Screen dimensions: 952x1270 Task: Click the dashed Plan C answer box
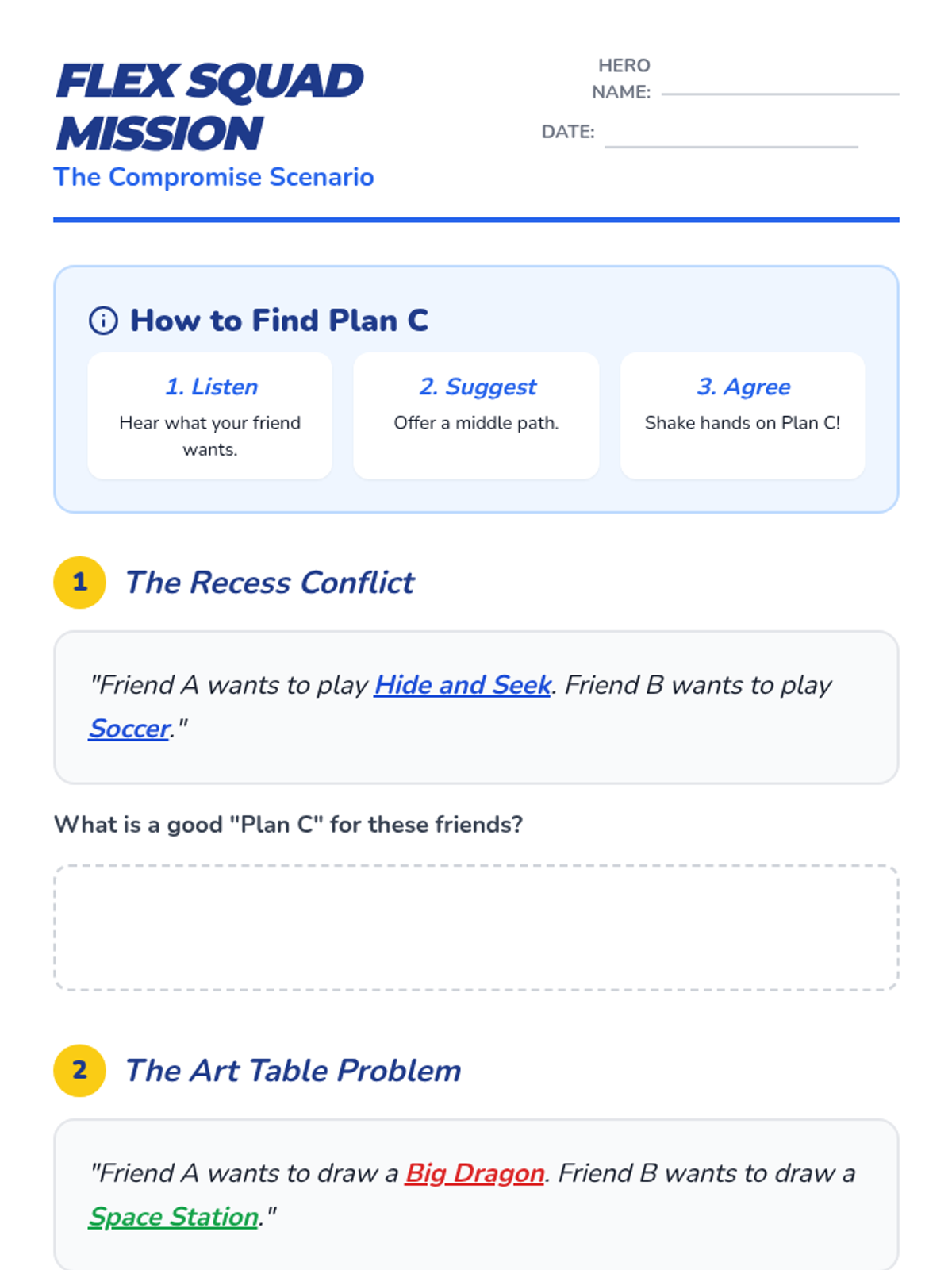pyautogui.click(x=476, y=928)
